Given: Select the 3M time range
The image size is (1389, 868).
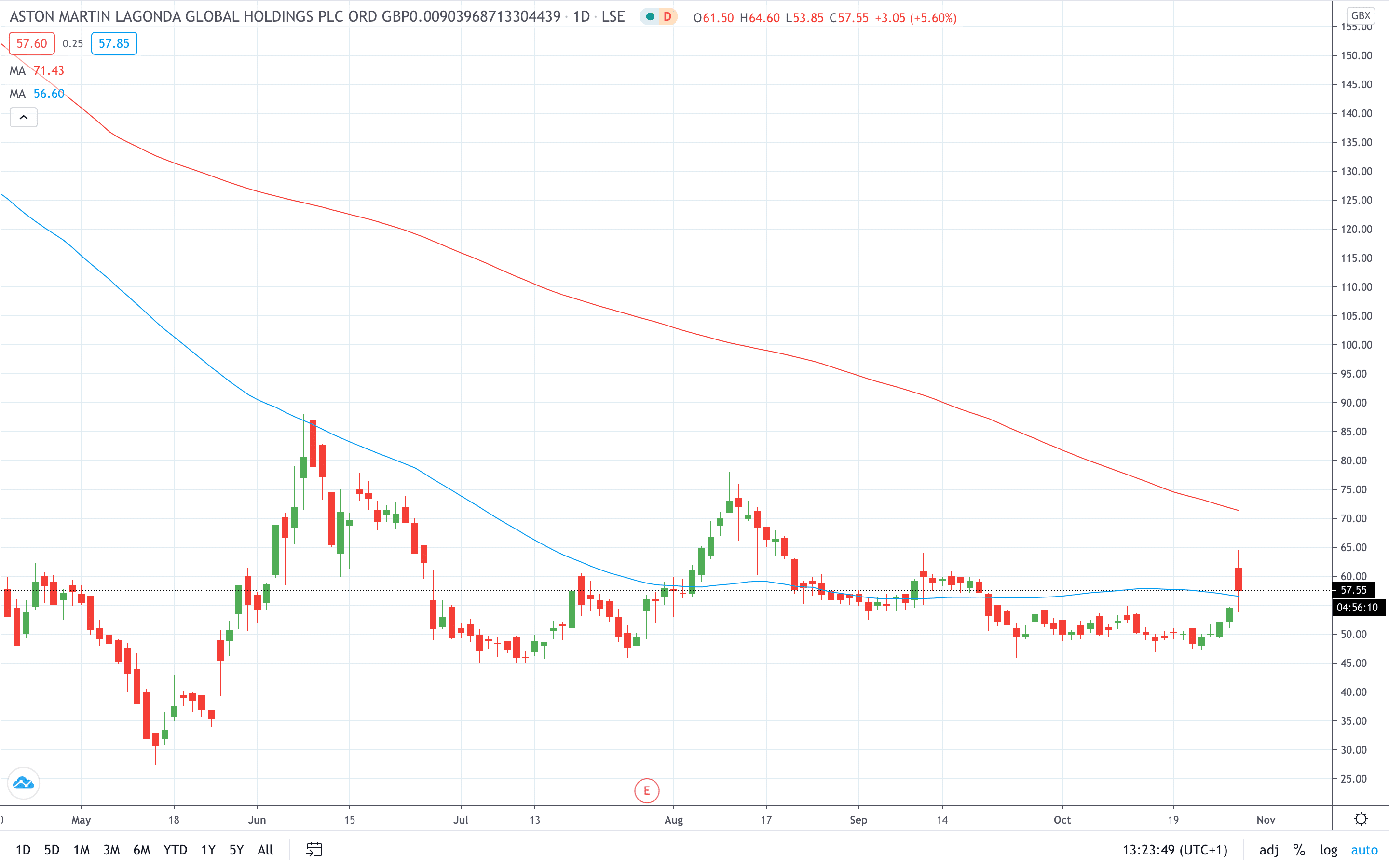Looking at the screenshot, I should (x=111, y=850).
